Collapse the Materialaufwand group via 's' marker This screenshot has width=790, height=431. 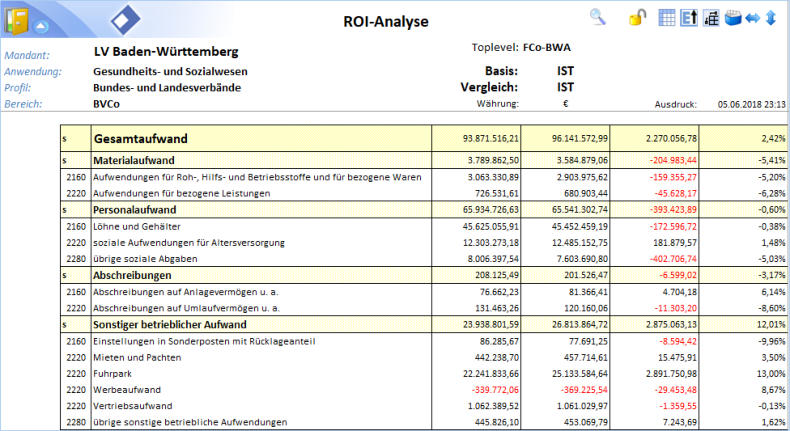(x=64, y=160)
